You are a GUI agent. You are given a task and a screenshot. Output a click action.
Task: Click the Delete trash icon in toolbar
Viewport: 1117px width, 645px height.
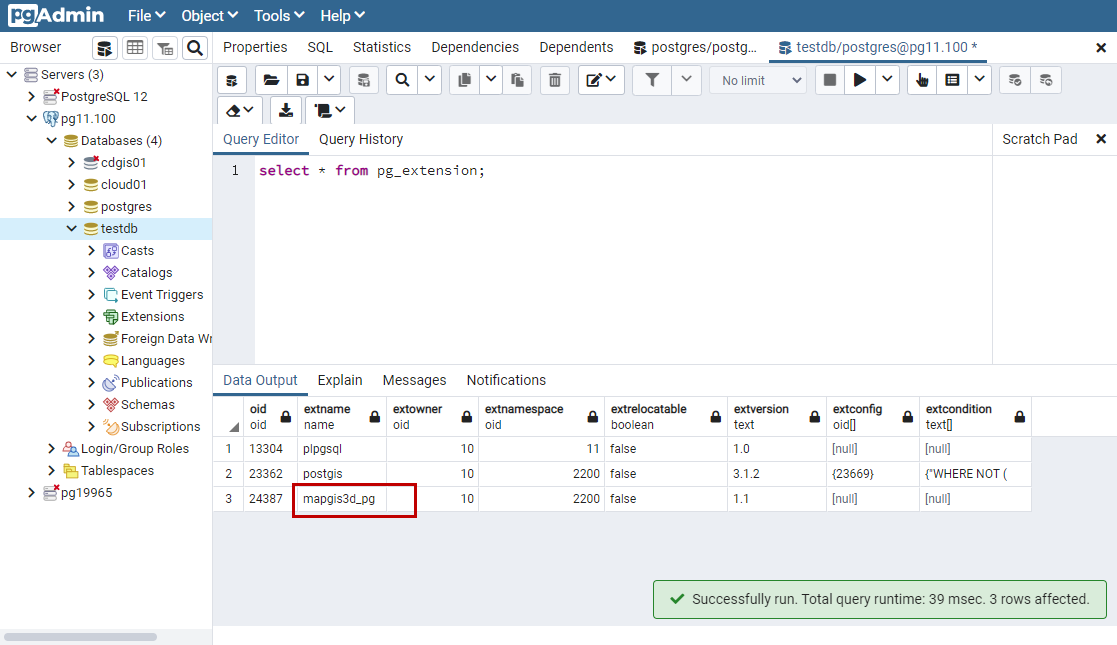[555, 81]
